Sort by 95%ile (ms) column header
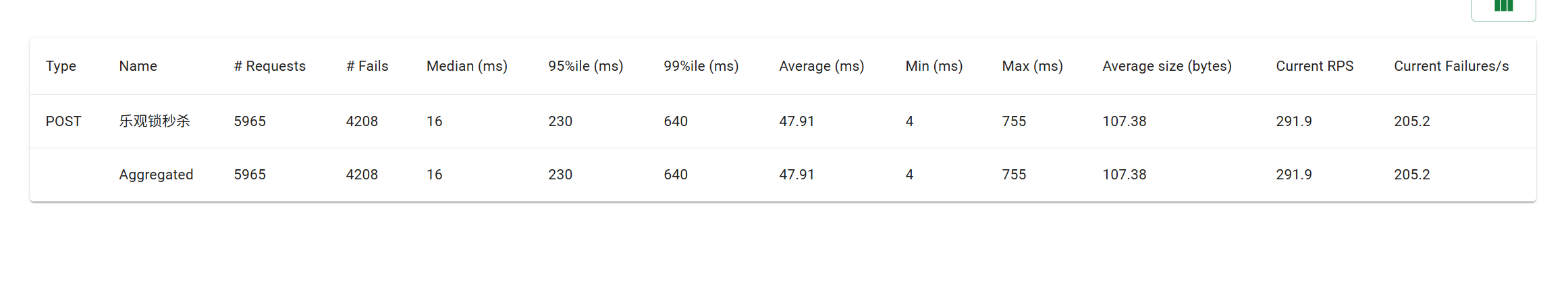 point(586,66)
